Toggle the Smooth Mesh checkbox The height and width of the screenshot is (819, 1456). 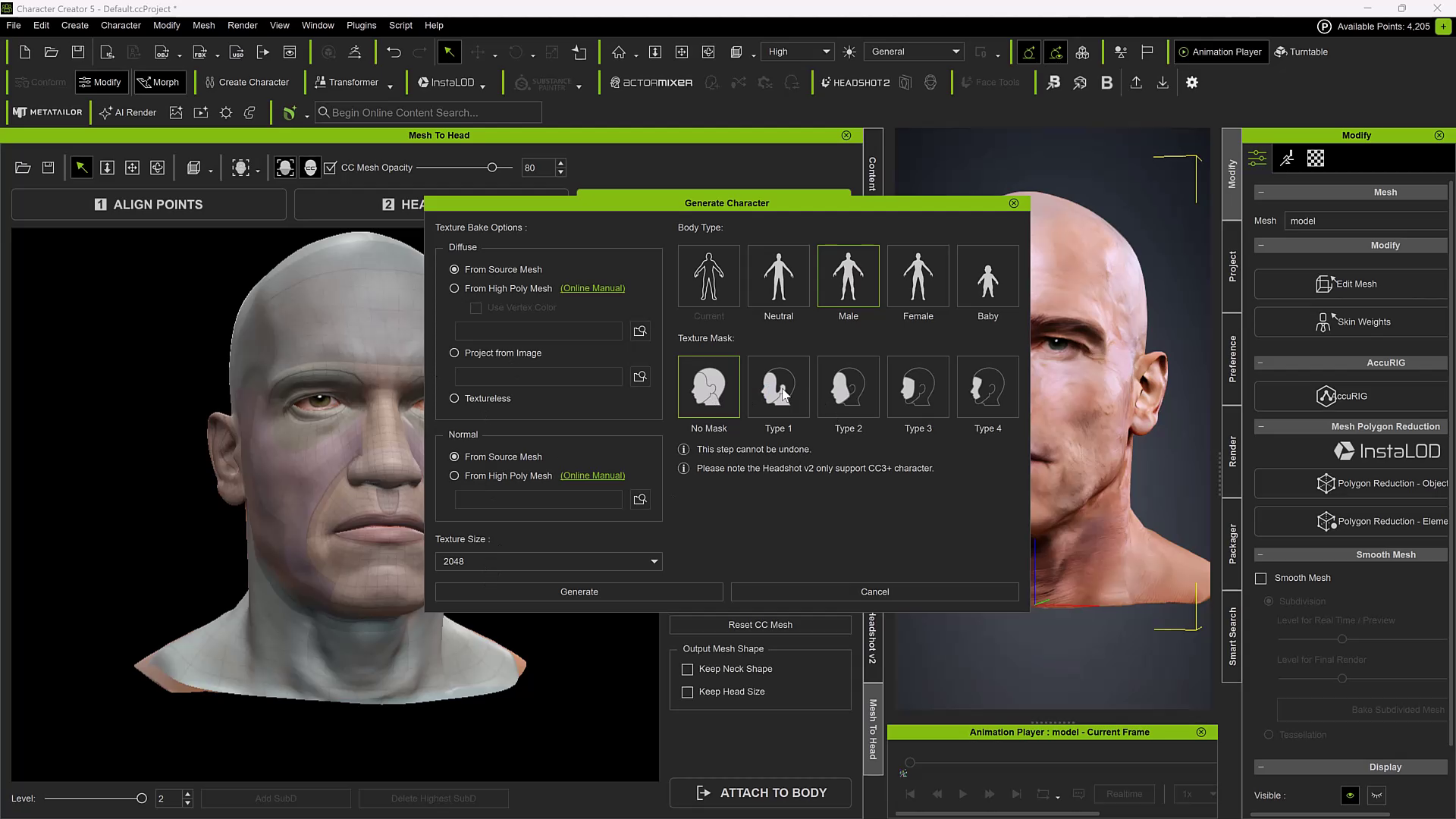(x=1260, y=579)
